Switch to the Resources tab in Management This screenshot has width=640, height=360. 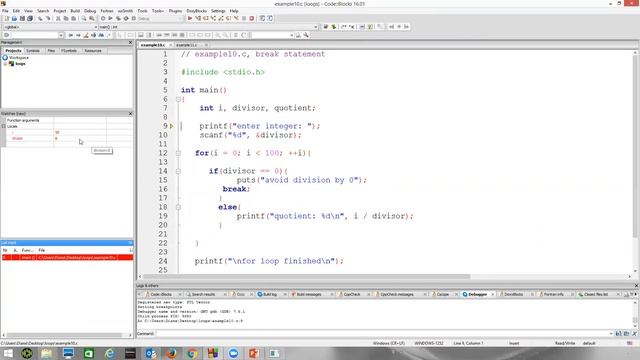pyautogui.click(x=93, y=51)
